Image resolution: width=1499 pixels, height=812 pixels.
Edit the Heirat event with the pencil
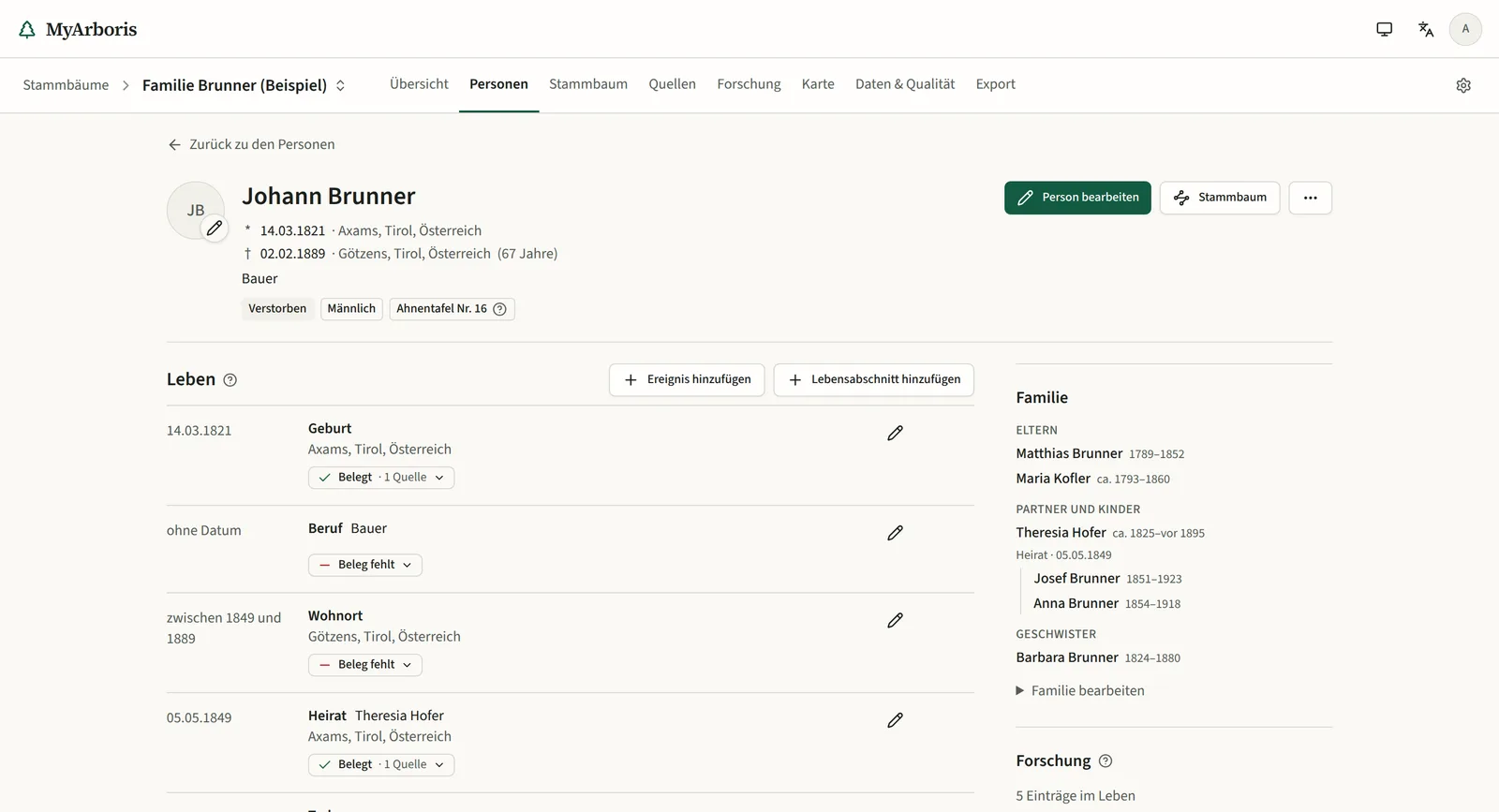click(x=895, y=720)
